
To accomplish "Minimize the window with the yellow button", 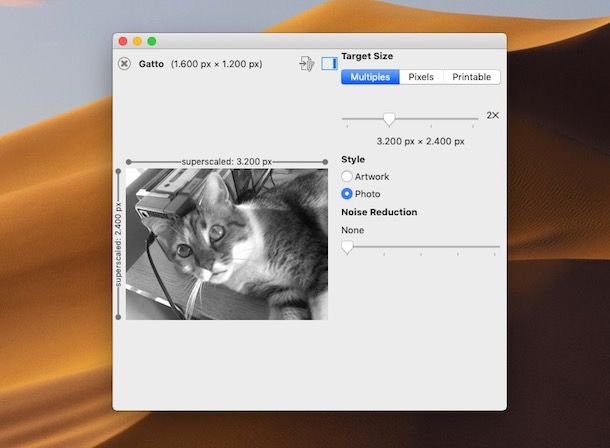I will point(137,41).
